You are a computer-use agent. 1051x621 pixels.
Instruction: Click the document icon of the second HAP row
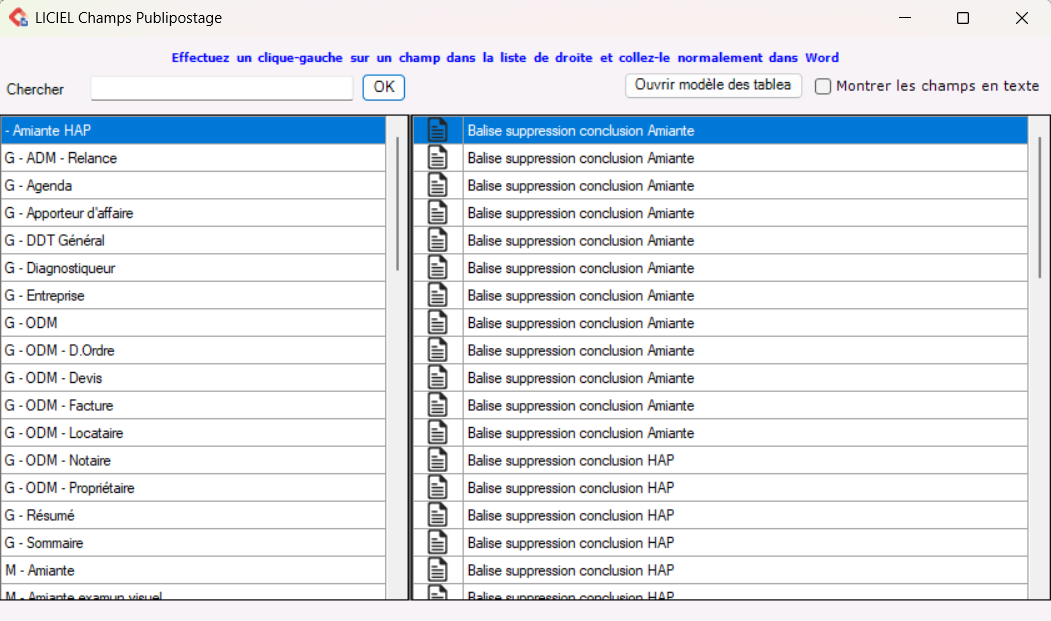click(437, 488)
